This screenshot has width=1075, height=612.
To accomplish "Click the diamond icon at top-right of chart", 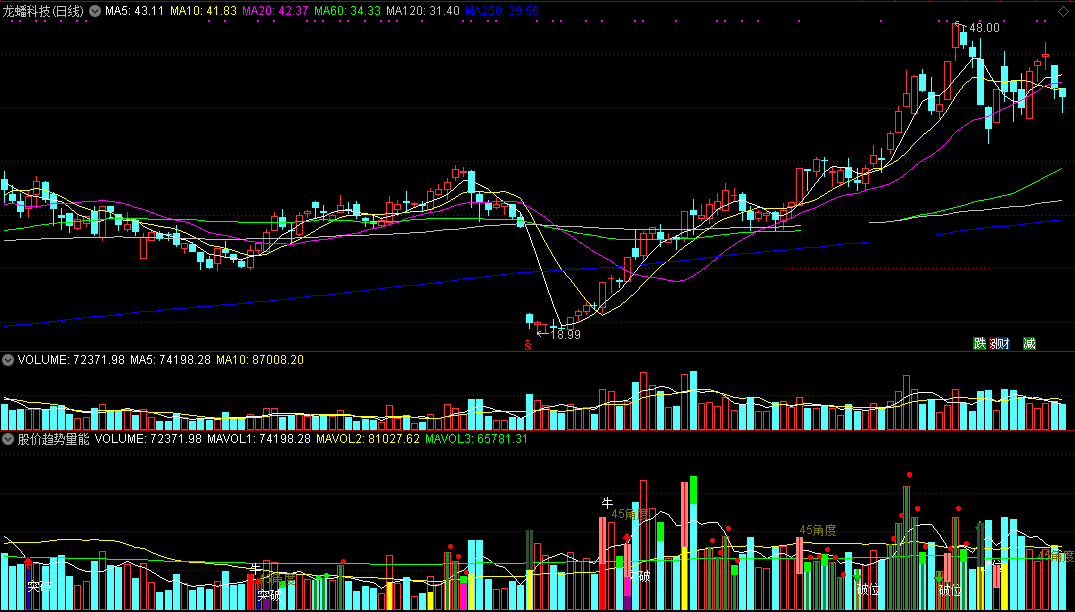I will (x=1064, y=11).
